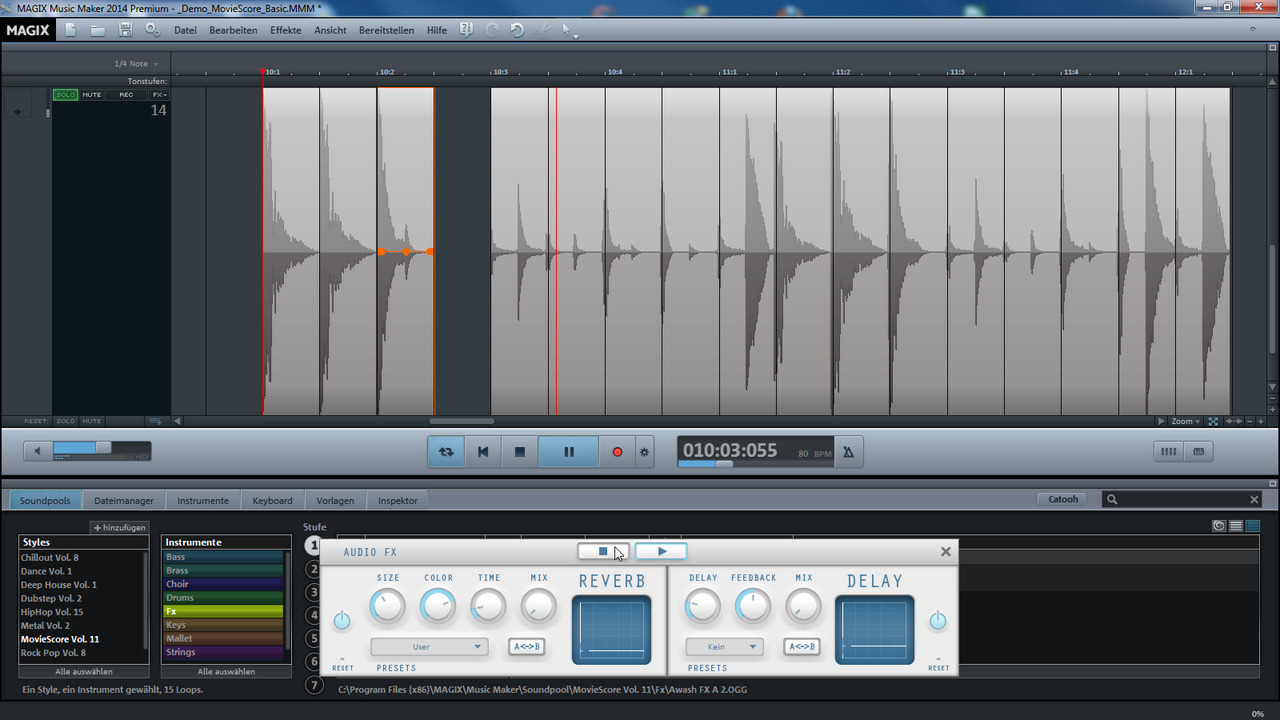Open record settings gear beside record button

coord(644,452)
